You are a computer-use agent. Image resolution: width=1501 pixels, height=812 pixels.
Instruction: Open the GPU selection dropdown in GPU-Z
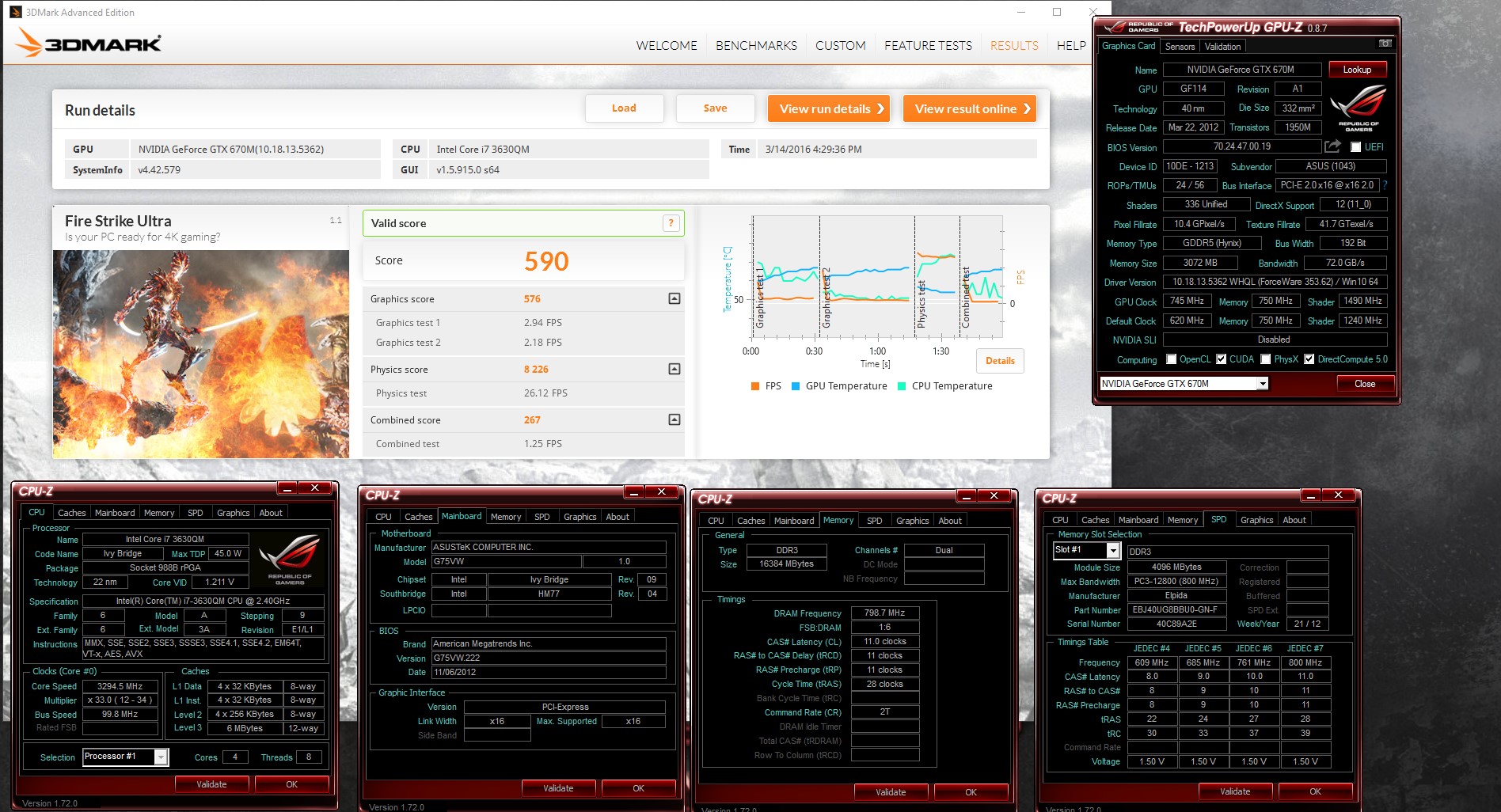[x=1263, y=384]
